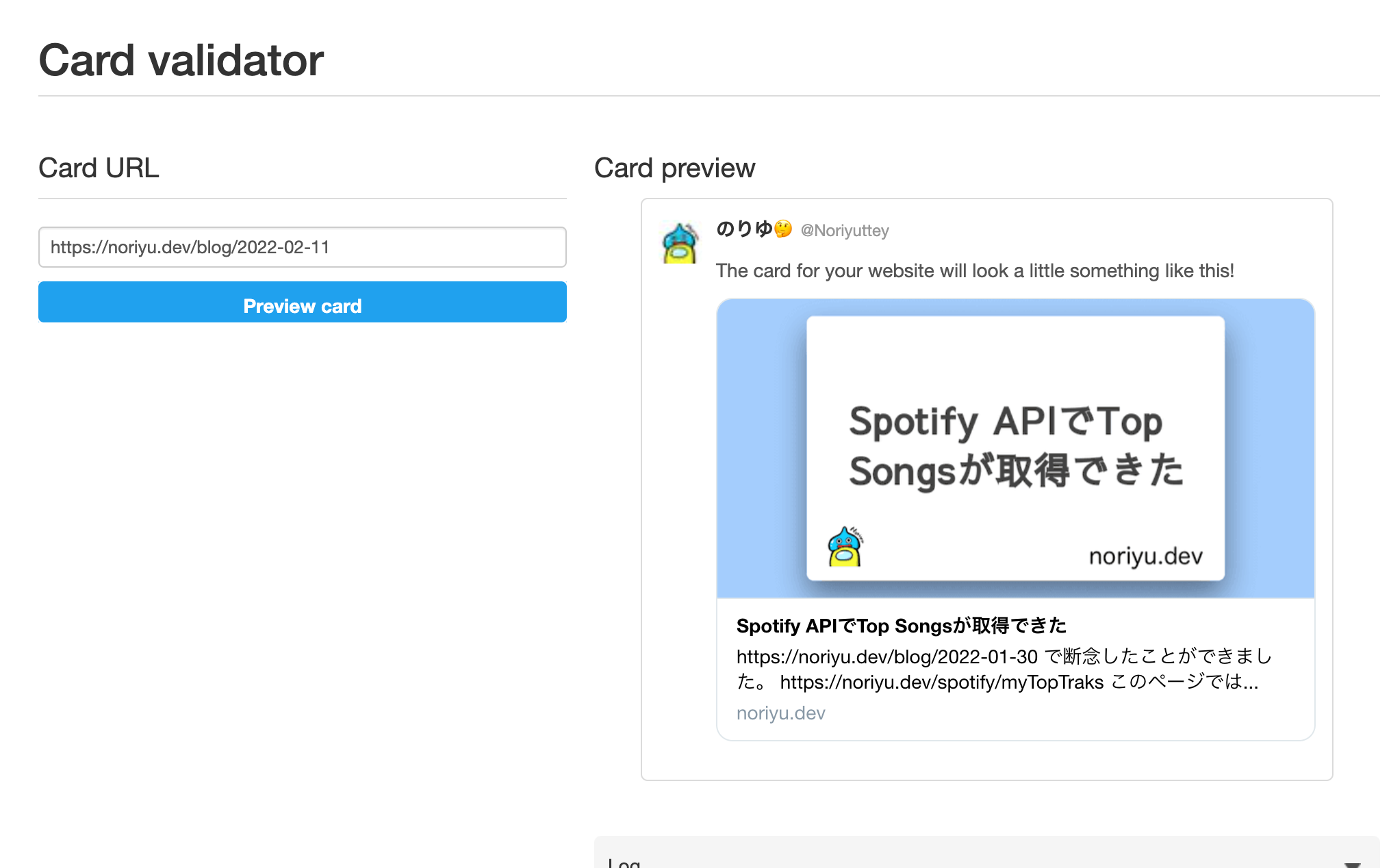The image size is (1391, 868).
Task: Open the Spotify API card preview image
Action: click(1015, 448)
